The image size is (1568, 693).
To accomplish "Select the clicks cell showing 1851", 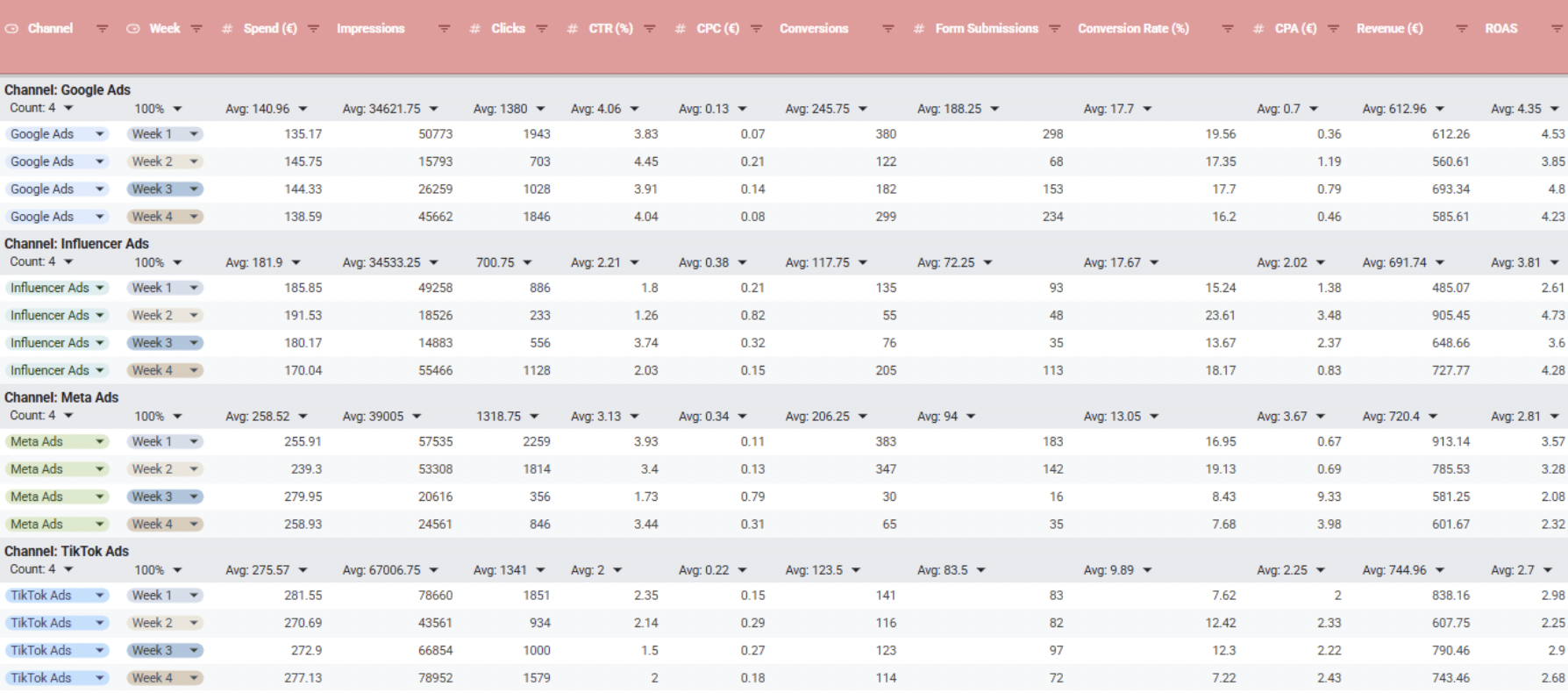I will 537,595.
